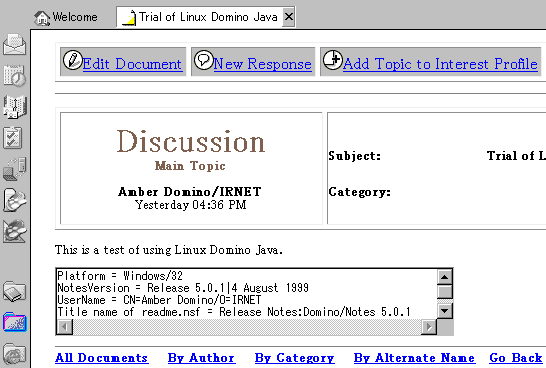Click the text box scroll left arrow

(x=65, y=327)
